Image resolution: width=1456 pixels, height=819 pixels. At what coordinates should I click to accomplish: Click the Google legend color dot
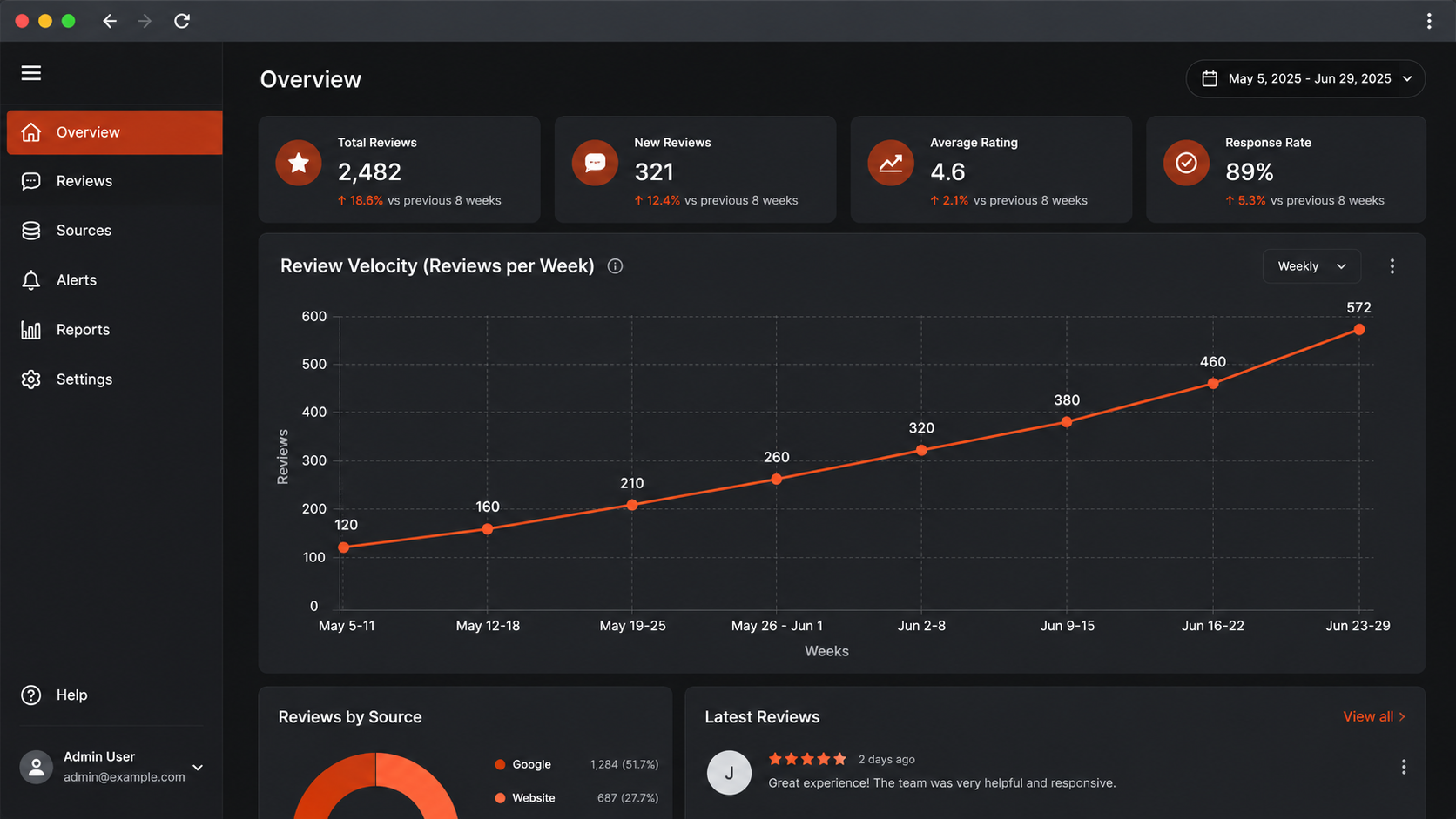pyautogui.click(x=500, y=765)
